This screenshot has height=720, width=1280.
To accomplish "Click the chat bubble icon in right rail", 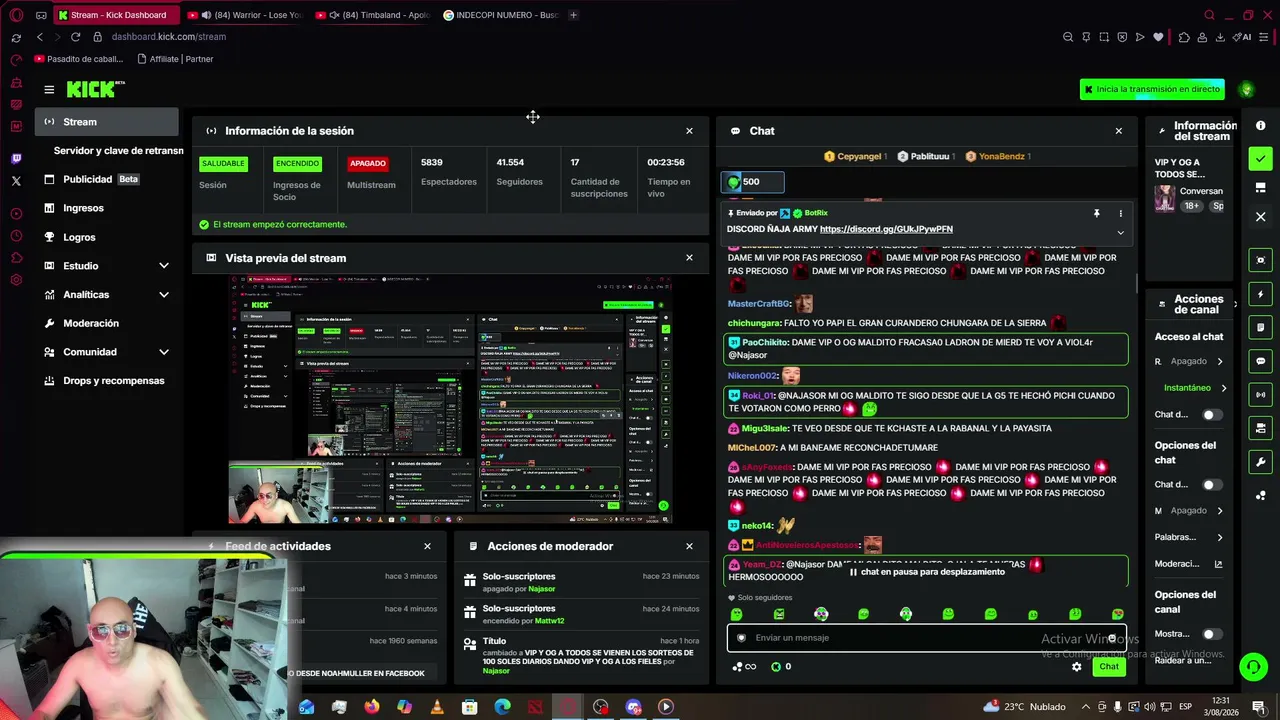I will (1260, 361).
